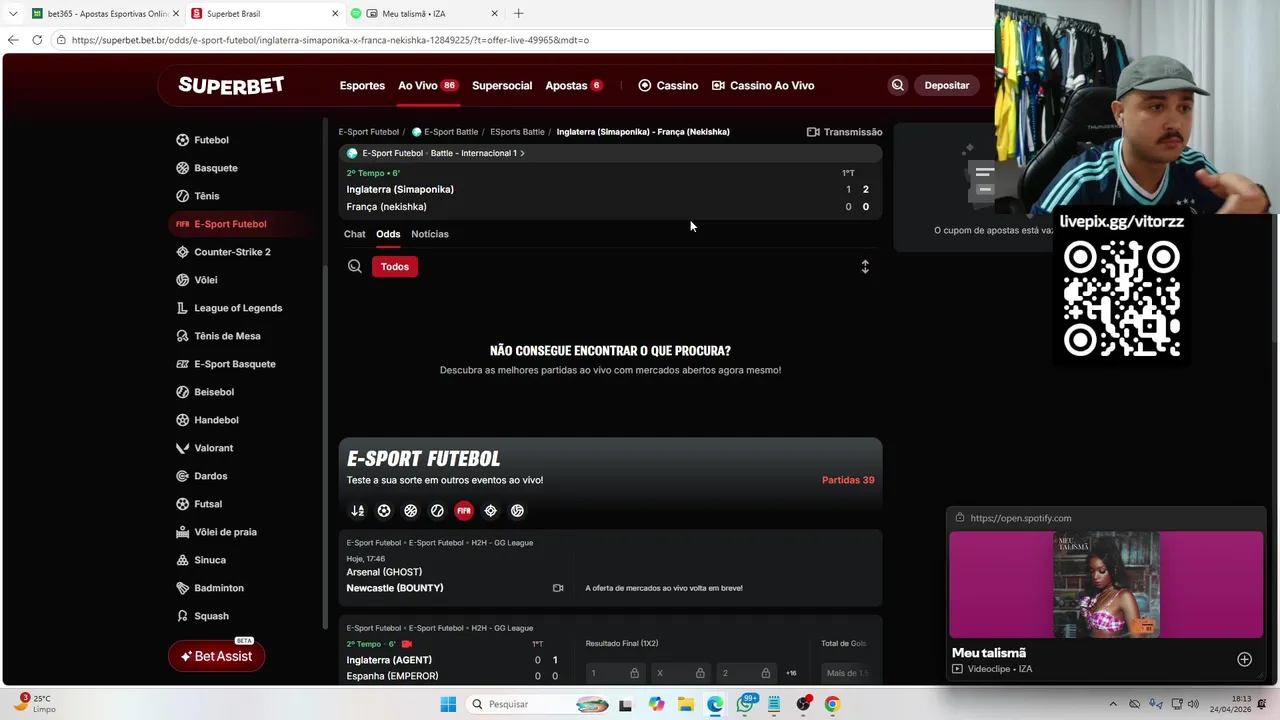The width and height of the screenshot is (1280, 720).
Task: Open the Notícias tab
Action: [x=430, y=234]
